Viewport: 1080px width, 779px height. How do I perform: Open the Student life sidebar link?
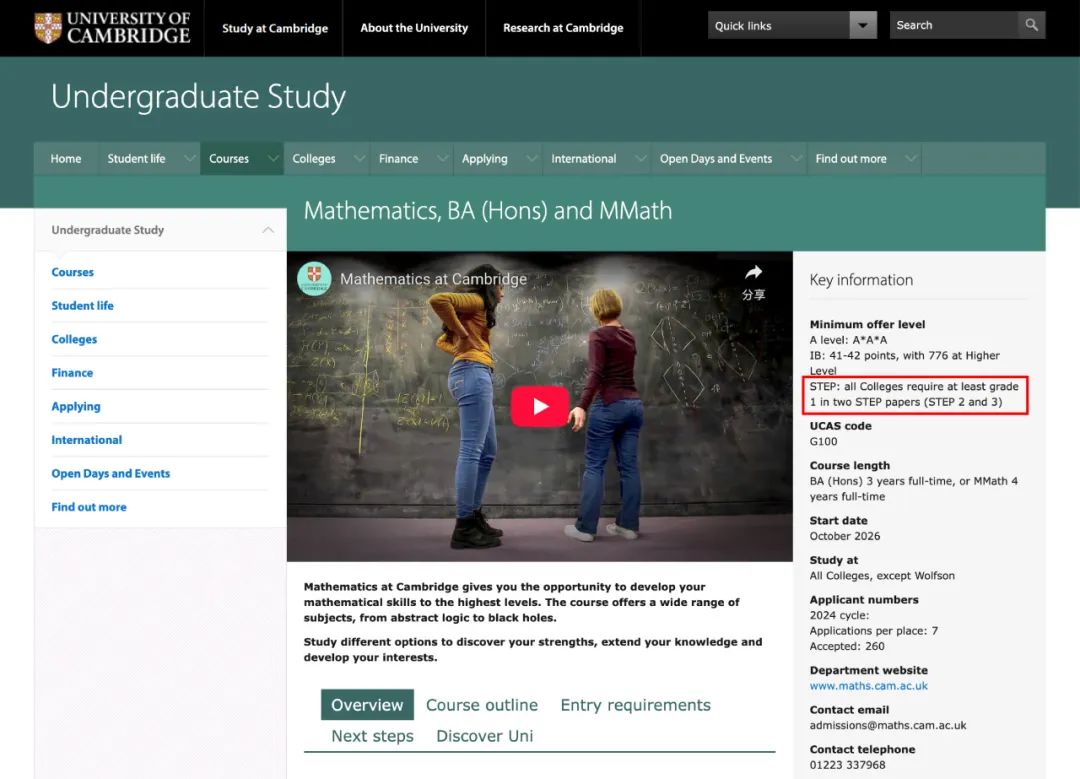click(82, 306)
